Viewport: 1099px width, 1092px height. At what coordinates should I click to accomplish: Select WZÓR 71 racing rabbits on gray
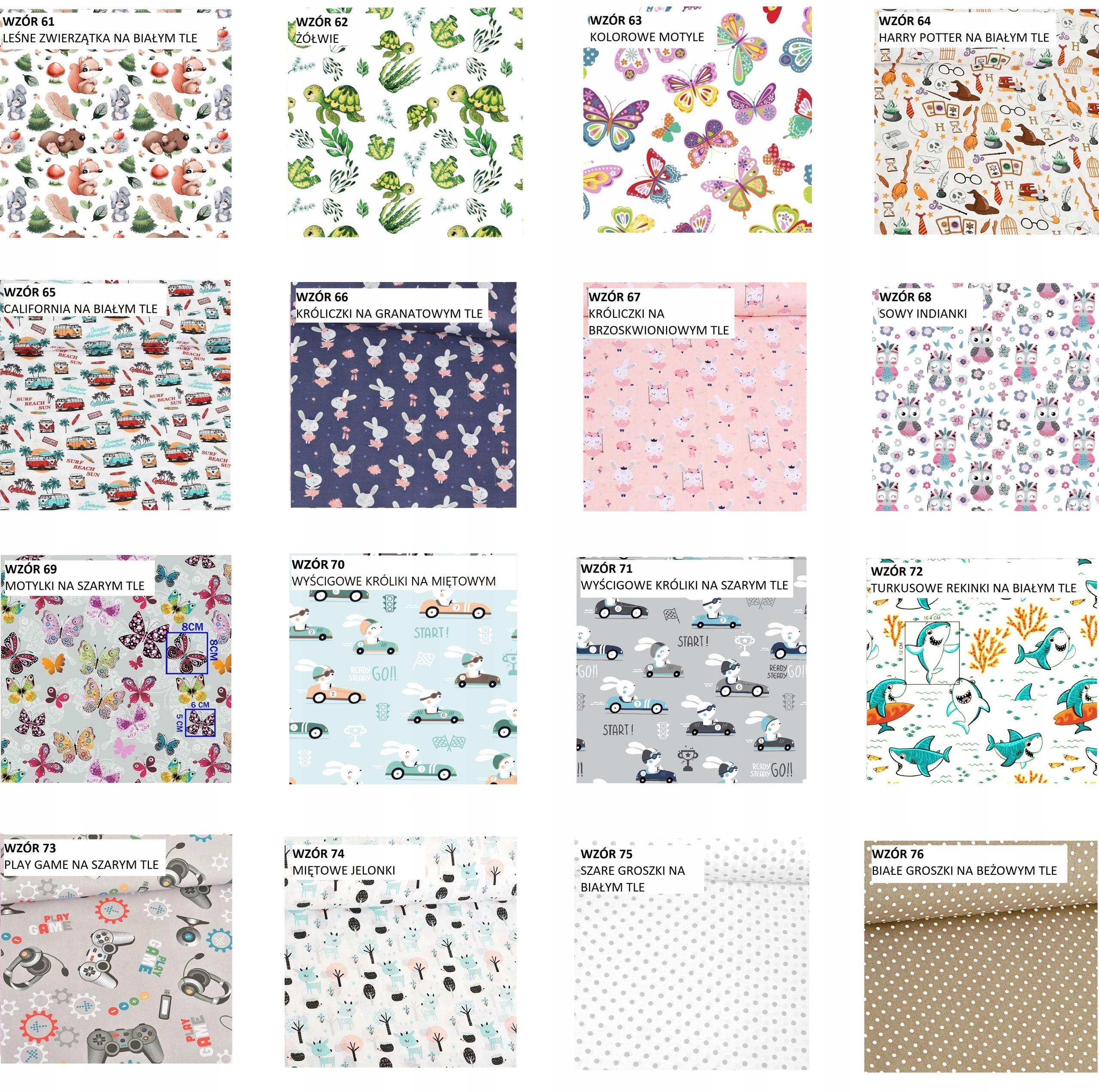692,670
